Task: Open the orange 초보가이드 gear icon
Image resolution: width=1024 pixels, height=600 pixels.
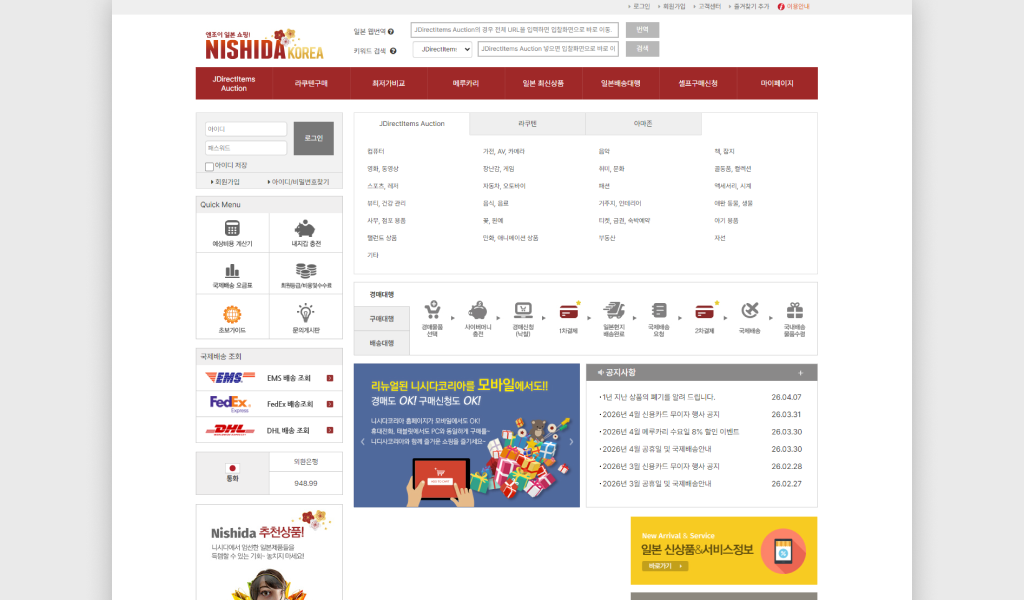Action: (232, 314)
